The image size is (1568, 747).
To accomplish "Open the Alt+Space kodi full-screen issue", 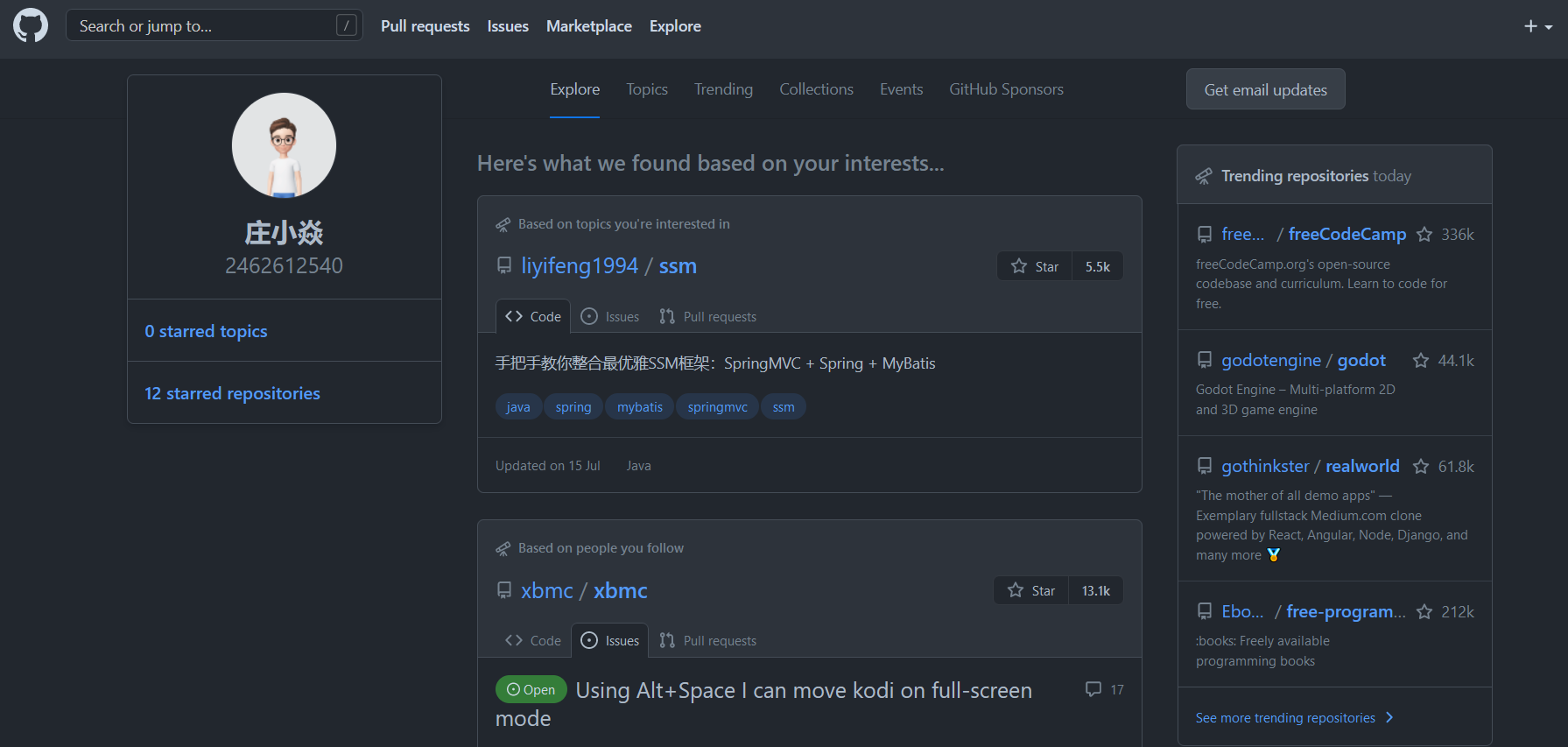I will pos(763,704).
